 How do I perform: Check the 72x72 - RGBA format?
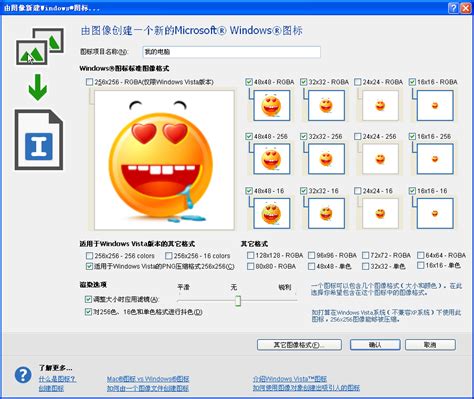[x=366, y=255]
